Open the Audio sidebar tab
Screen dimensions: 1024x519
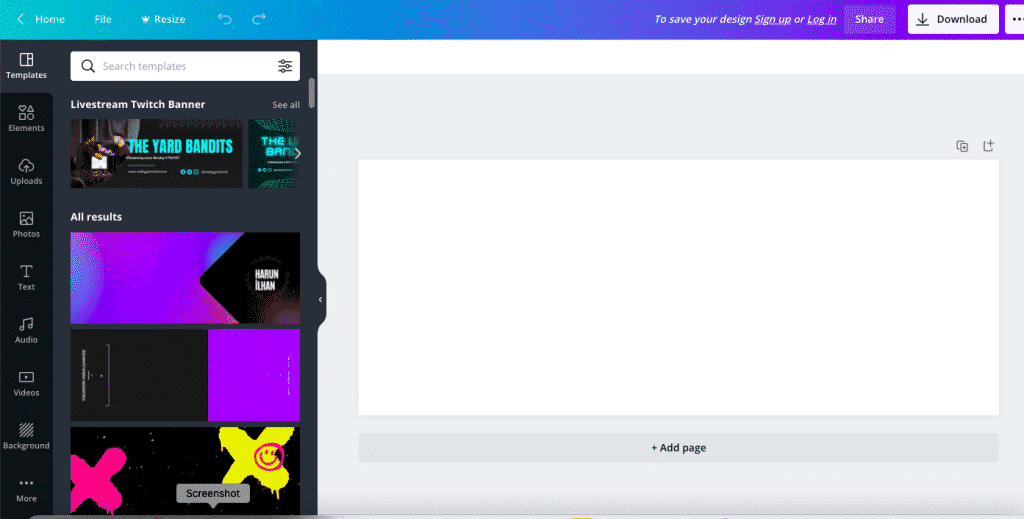coord(26,330)
